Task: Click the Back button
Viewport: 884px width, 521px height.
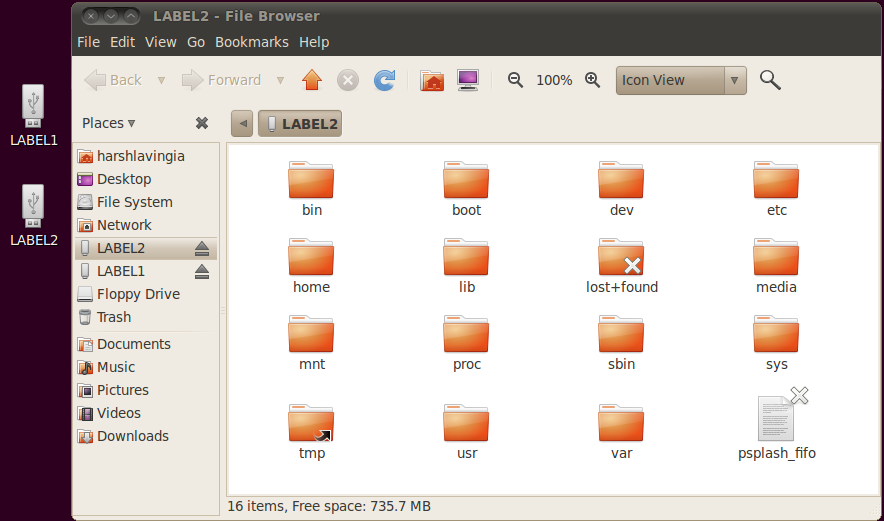Action: coord(113,81)
